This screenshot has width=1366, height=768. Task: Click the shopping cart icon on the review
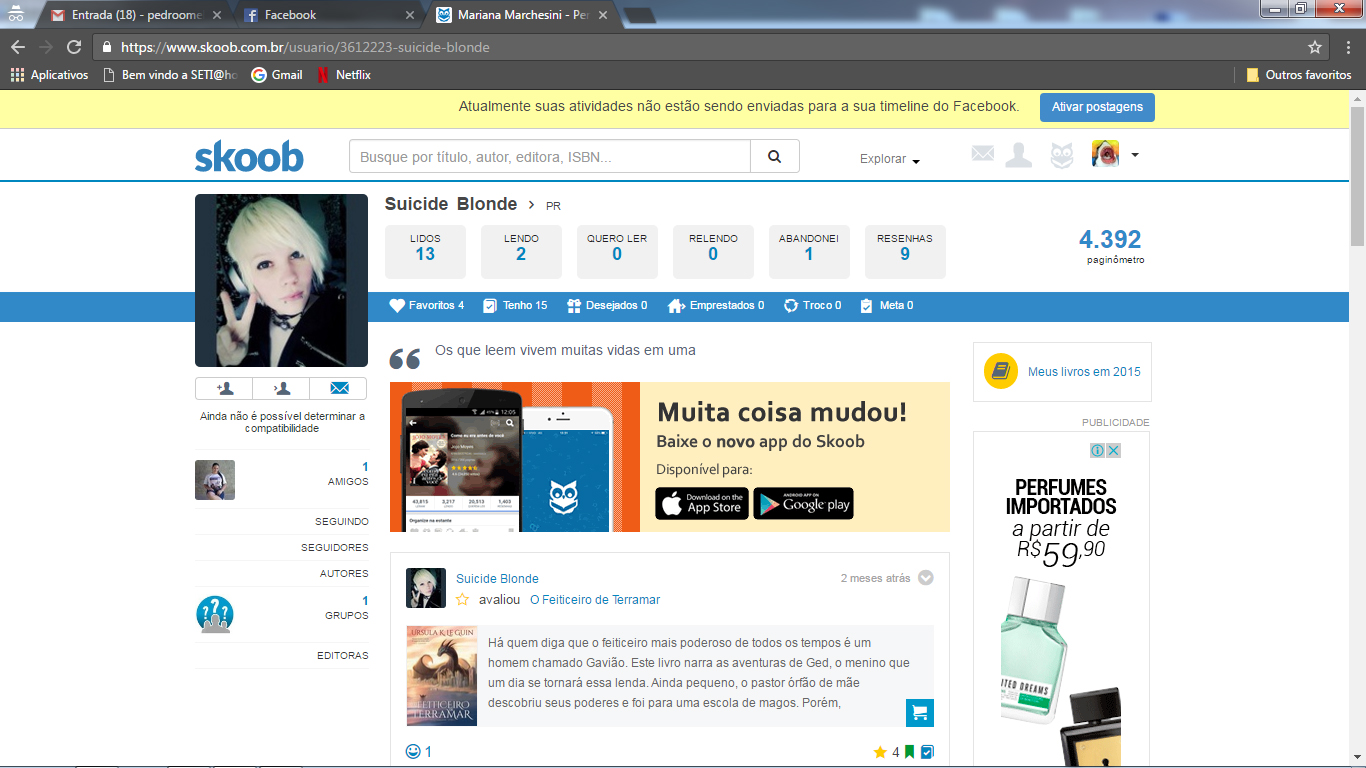coord(919,712)
